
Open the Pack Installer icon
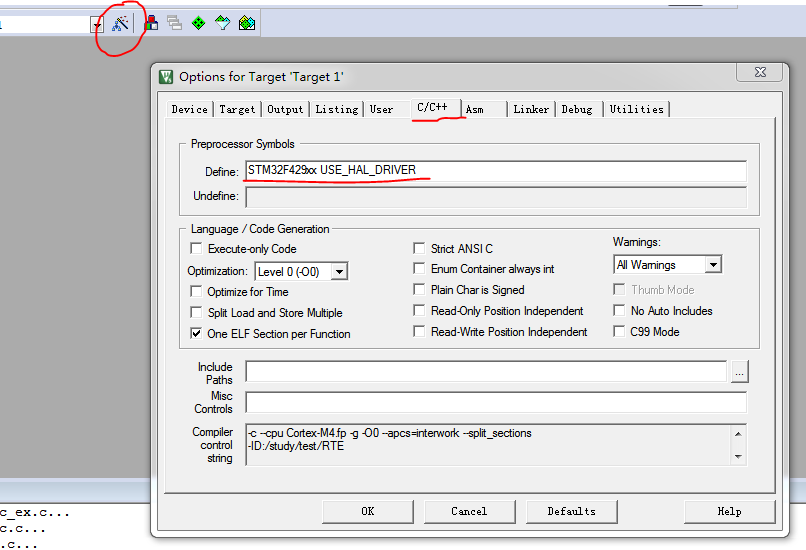point(247,23)
